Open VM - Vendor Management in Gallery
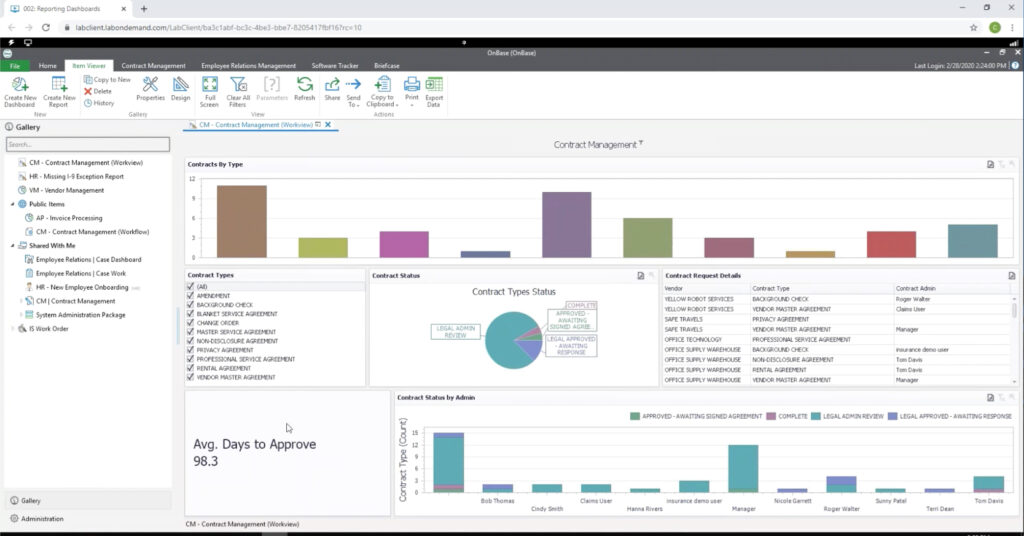Viewport: 1024px width, 536px height. click(x=66, y=190)
